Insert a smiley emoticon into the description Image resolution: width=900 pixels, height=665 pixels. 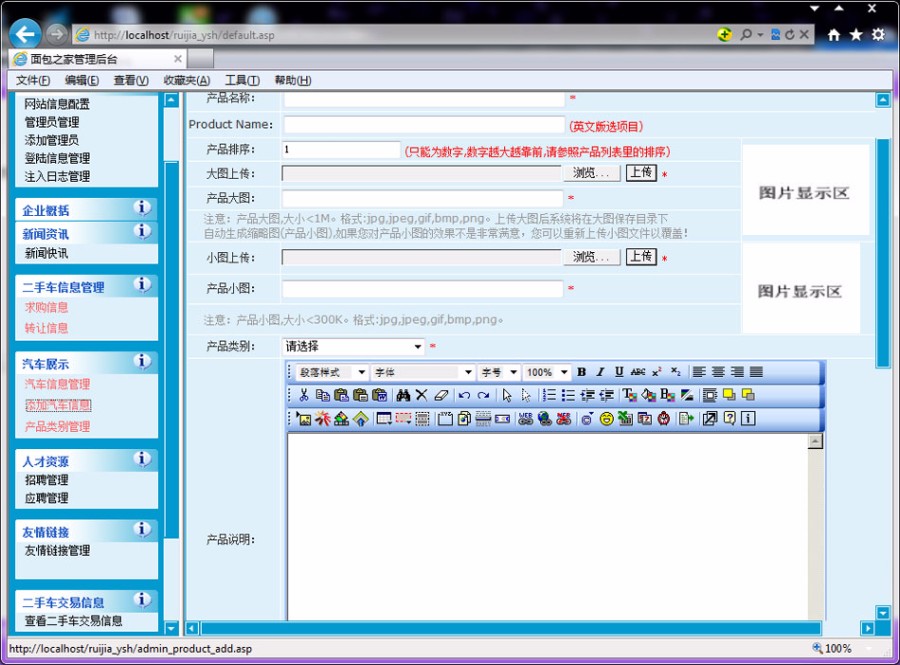[x=606, y=419]
